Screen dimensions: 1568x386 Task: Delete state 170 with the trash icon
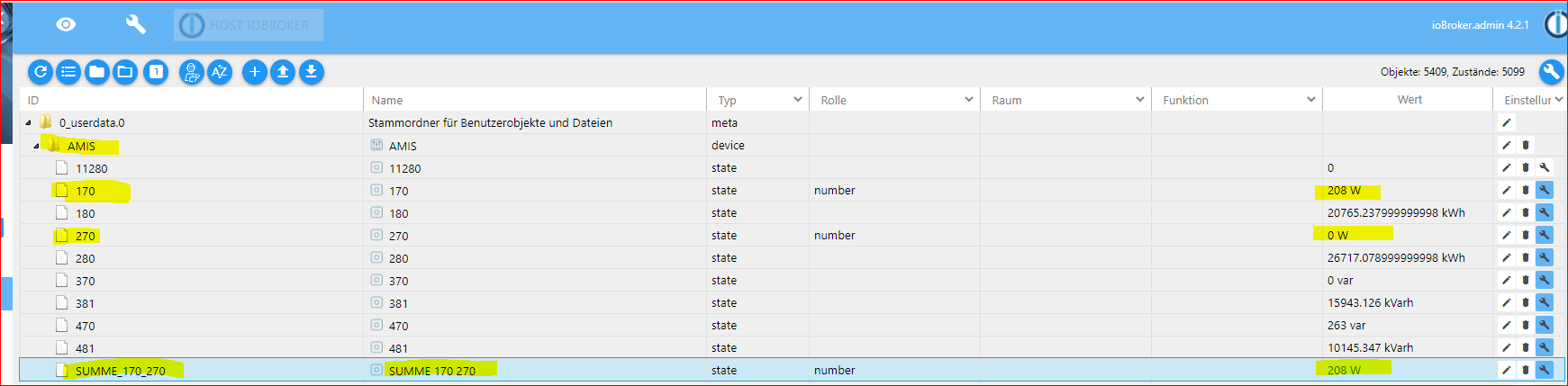pos(1525,190)
